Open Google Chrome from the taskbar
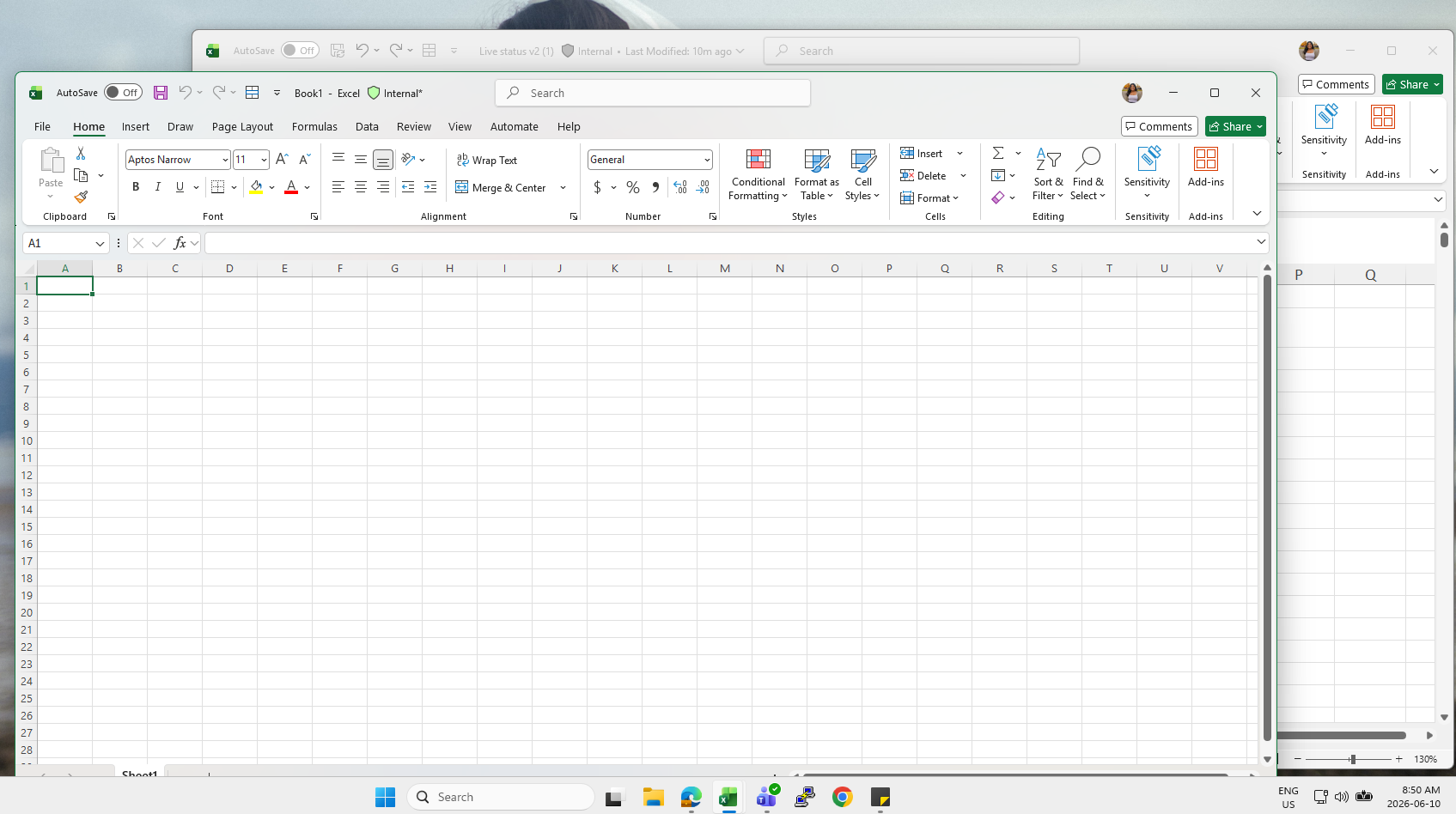The height and width of the screenshot is (814, 1456). click(843, 798)
